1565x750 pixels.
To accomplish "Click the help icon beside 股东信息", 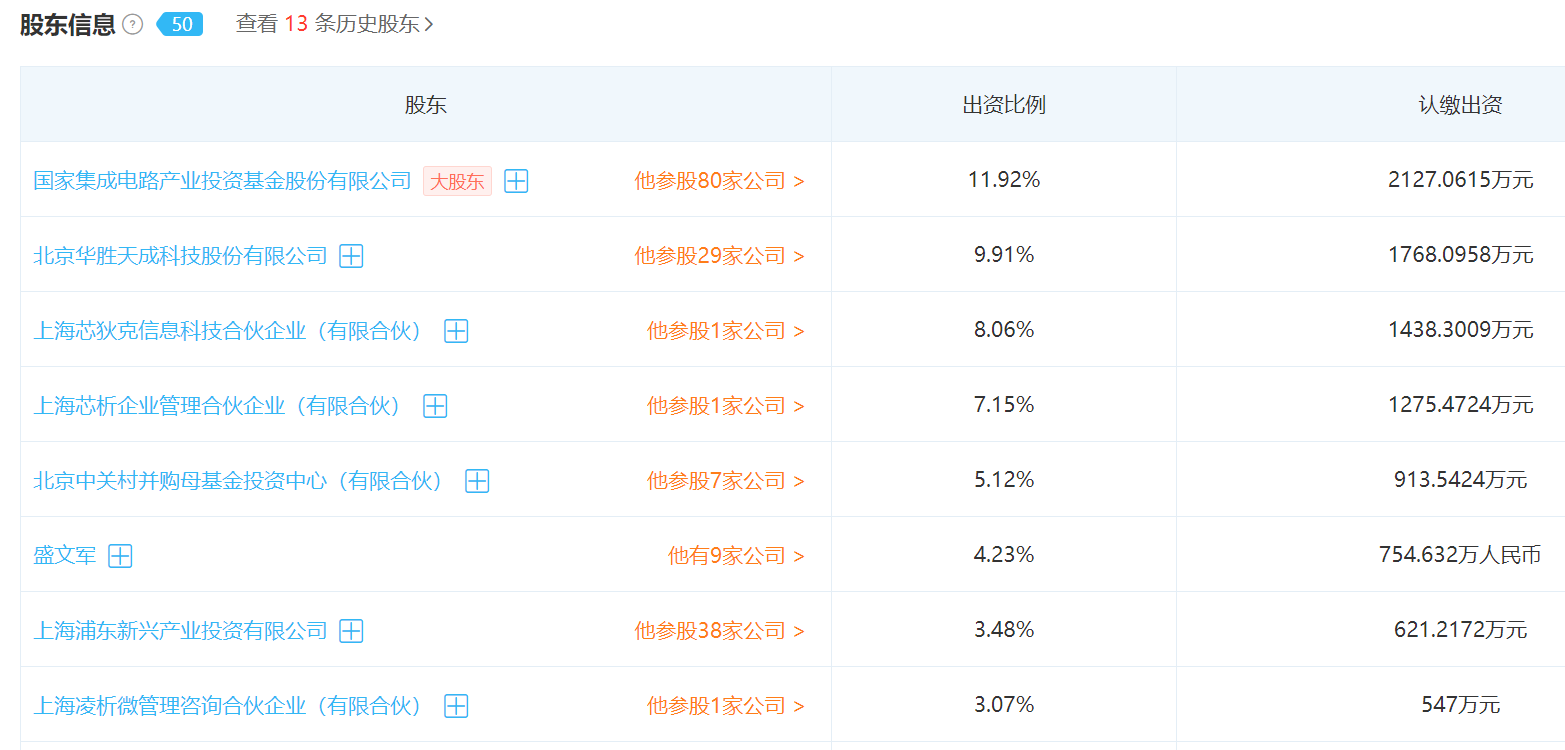I will (133, 25).
